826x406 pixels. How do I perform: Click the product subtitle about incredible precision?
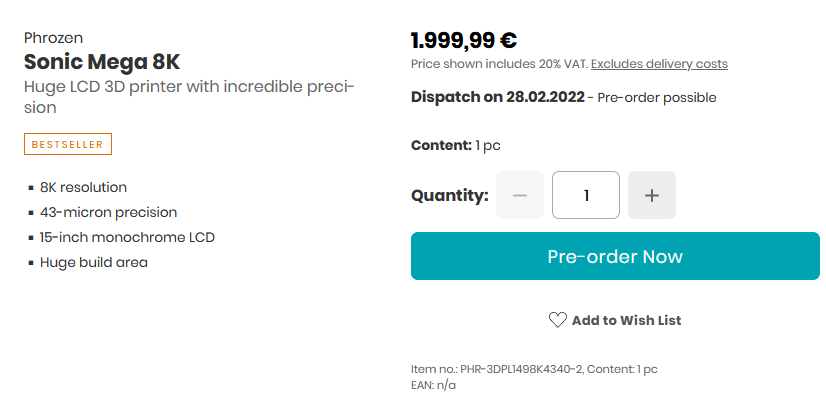(189, 97)
